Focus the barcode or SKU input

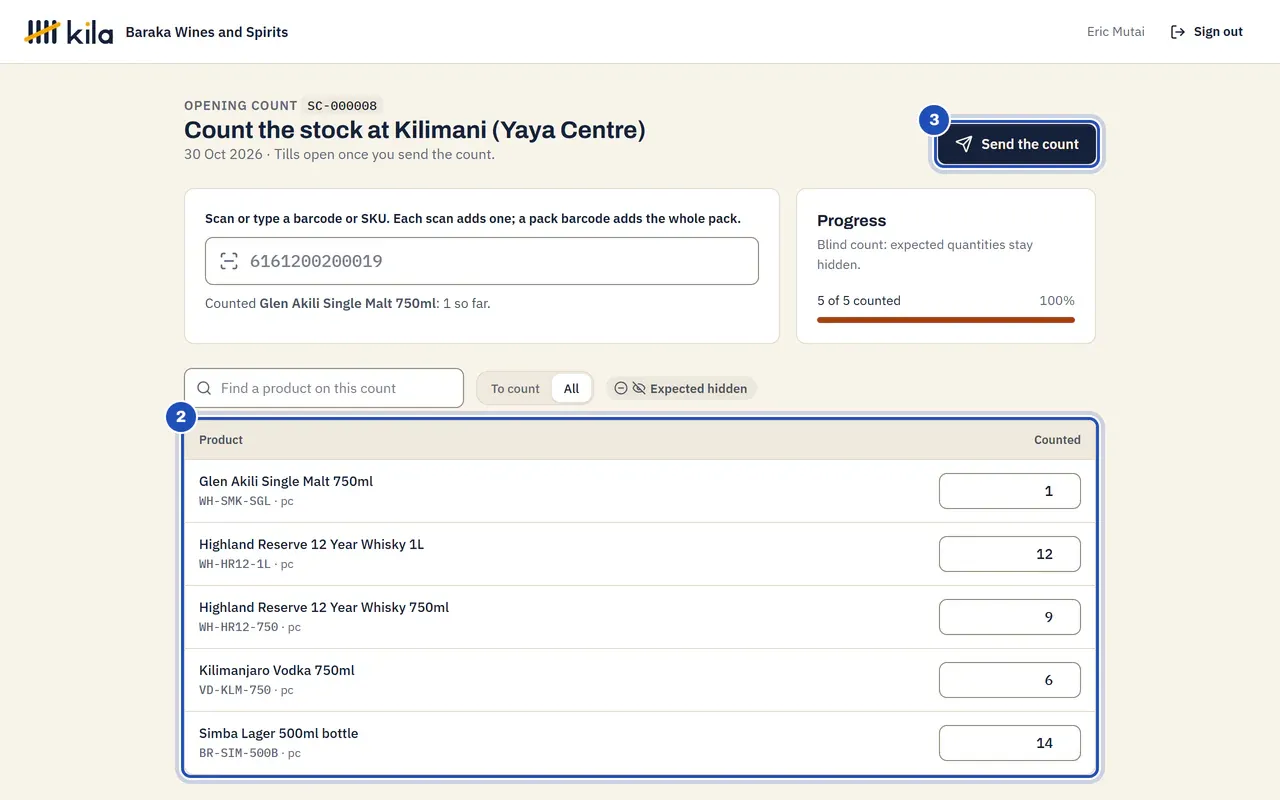point(482,261)
